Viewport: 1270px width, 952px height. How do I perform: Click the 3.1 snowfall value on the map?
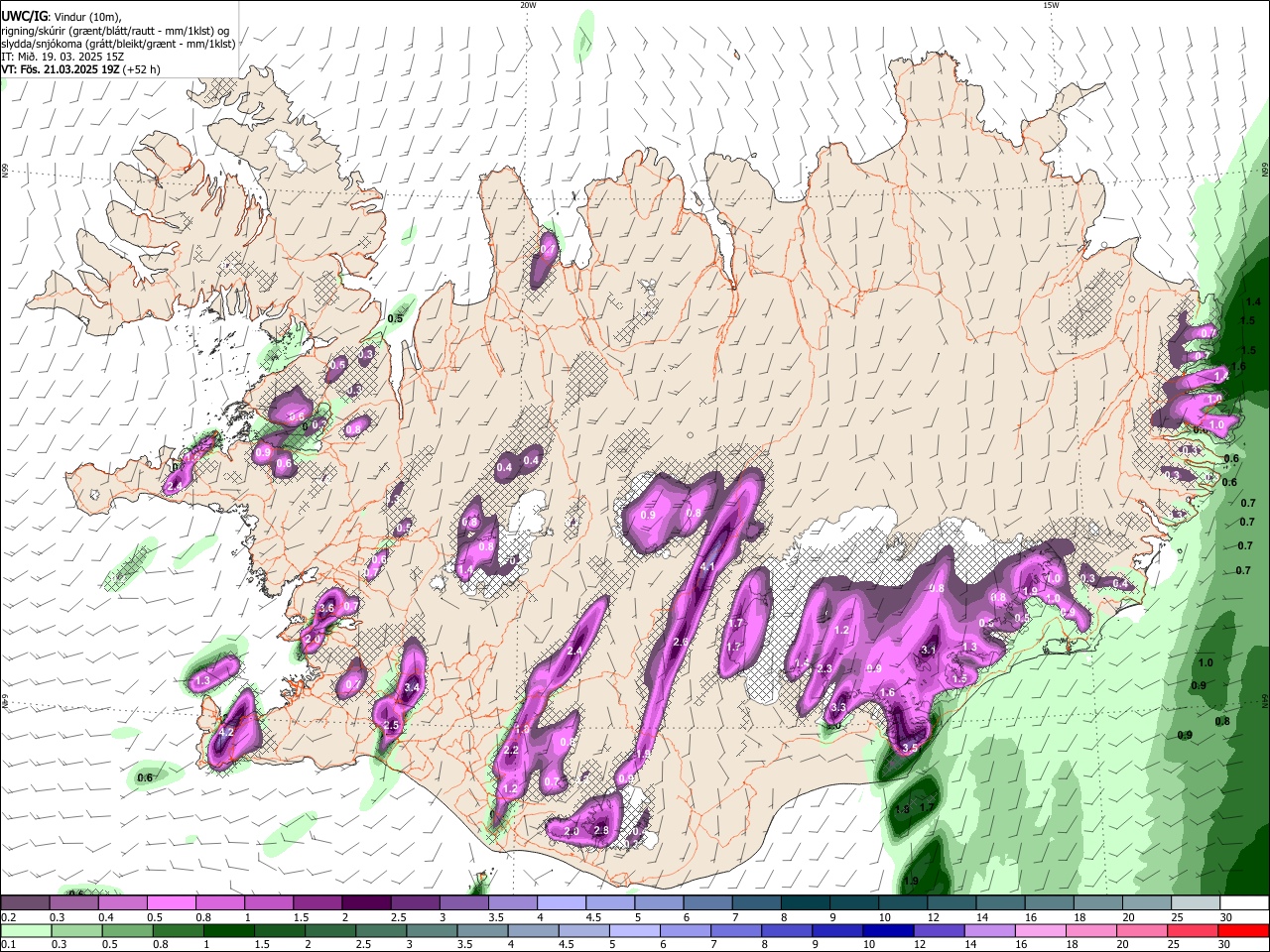point(929,650)
